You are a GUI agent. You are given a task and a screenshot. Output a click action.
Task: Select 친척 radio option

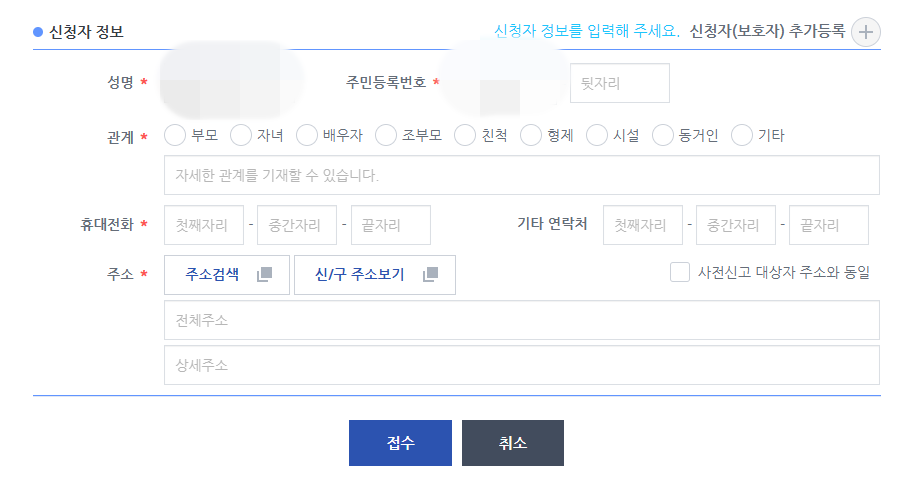click(465, 136)
